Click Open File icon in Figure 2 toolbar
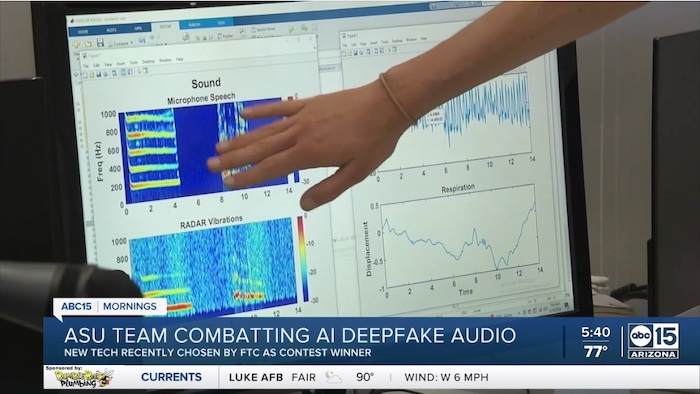Image resolution: width=700 pixels, height=394 pixels. pos(350,54)
